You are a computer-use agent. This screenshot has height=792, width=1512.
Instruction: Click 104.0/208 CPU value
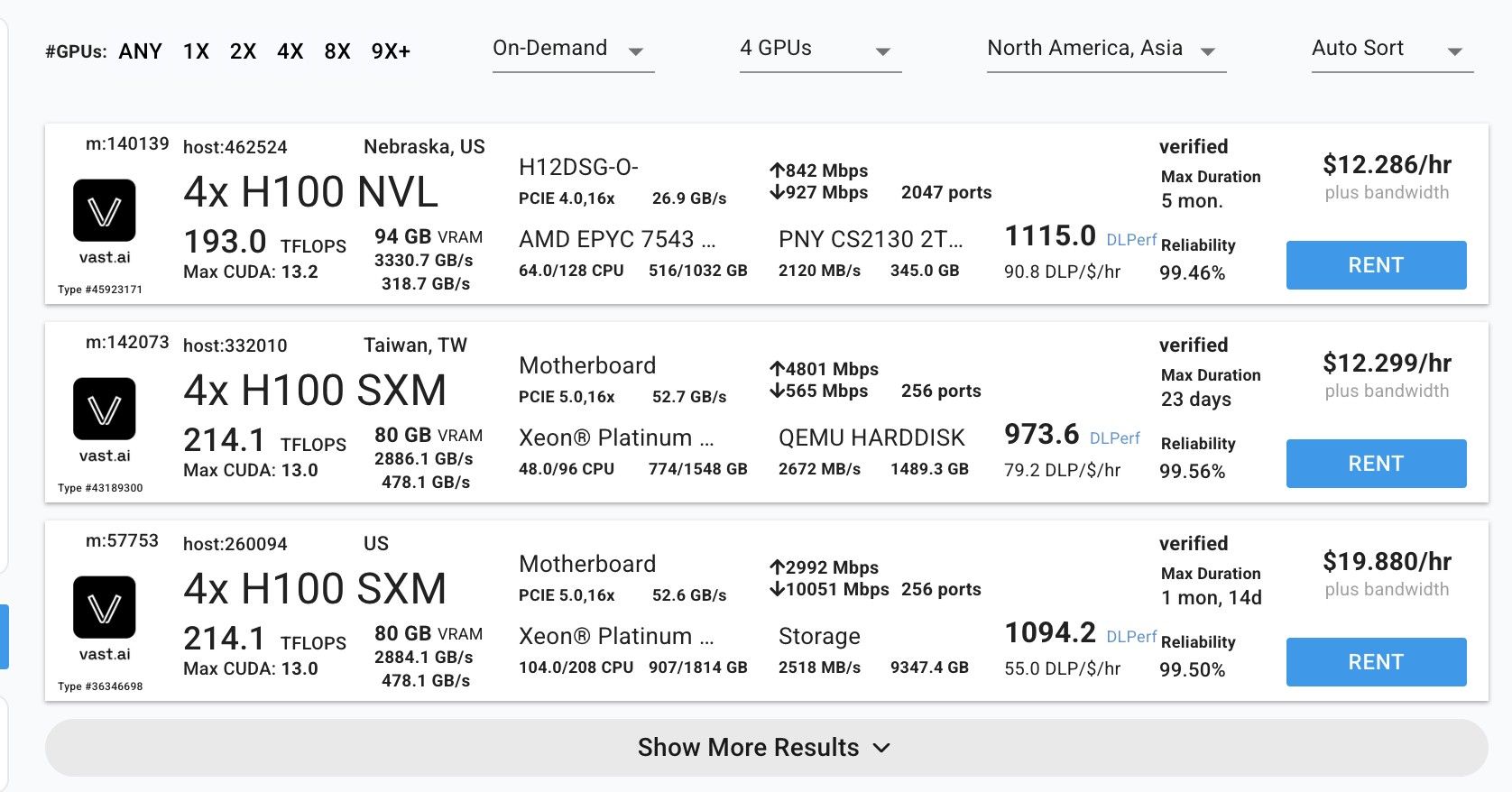point(576,668)
